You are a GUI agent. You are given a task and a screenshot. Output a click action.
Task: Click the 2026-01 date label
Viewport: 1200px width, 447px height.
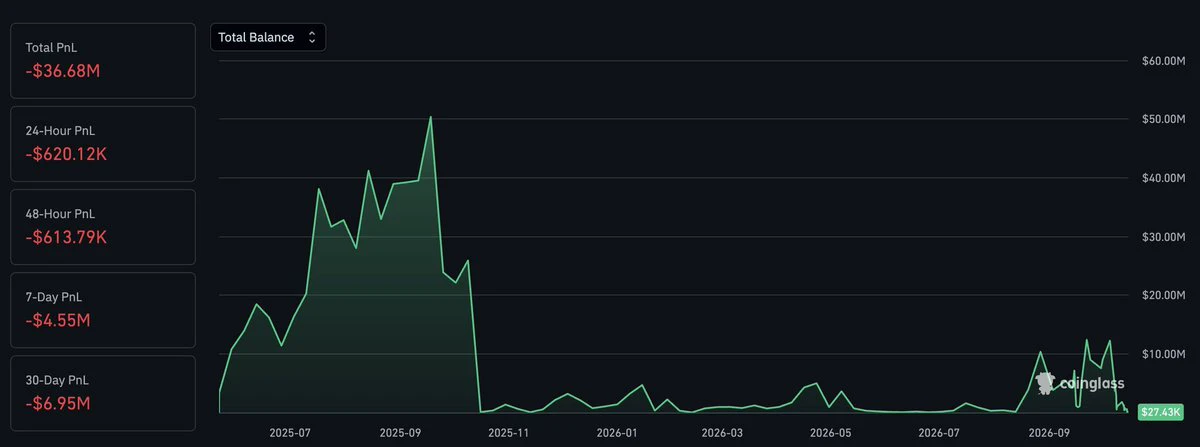tap(616, 433)
